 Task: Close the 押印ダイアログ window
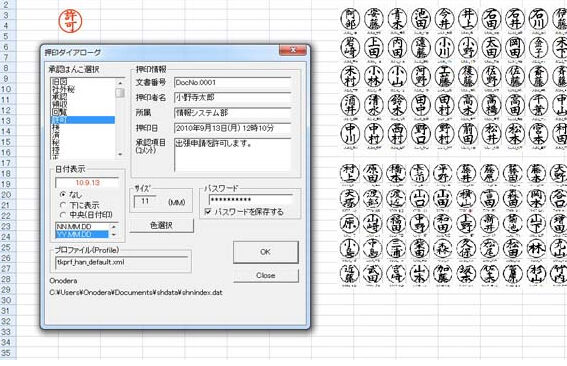point(293,50)
